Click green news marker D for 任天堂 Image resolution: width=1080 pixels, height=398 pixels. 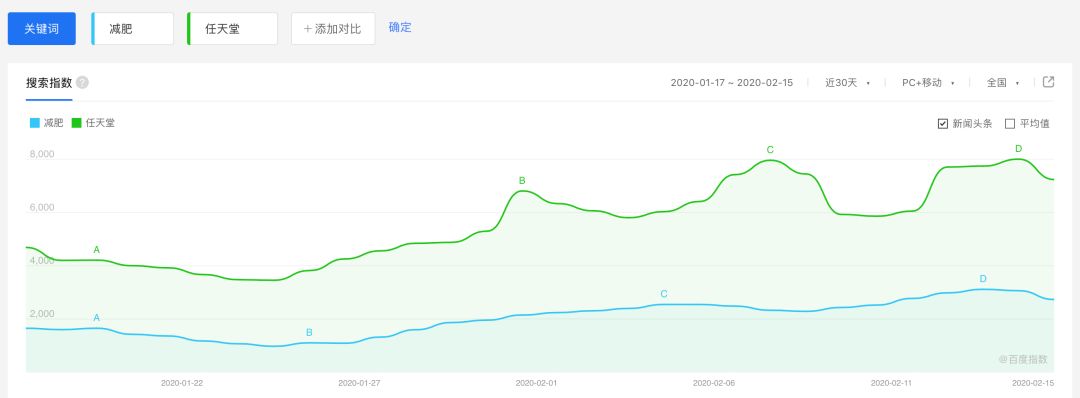pyautogui.click(x=1019, y=149)
